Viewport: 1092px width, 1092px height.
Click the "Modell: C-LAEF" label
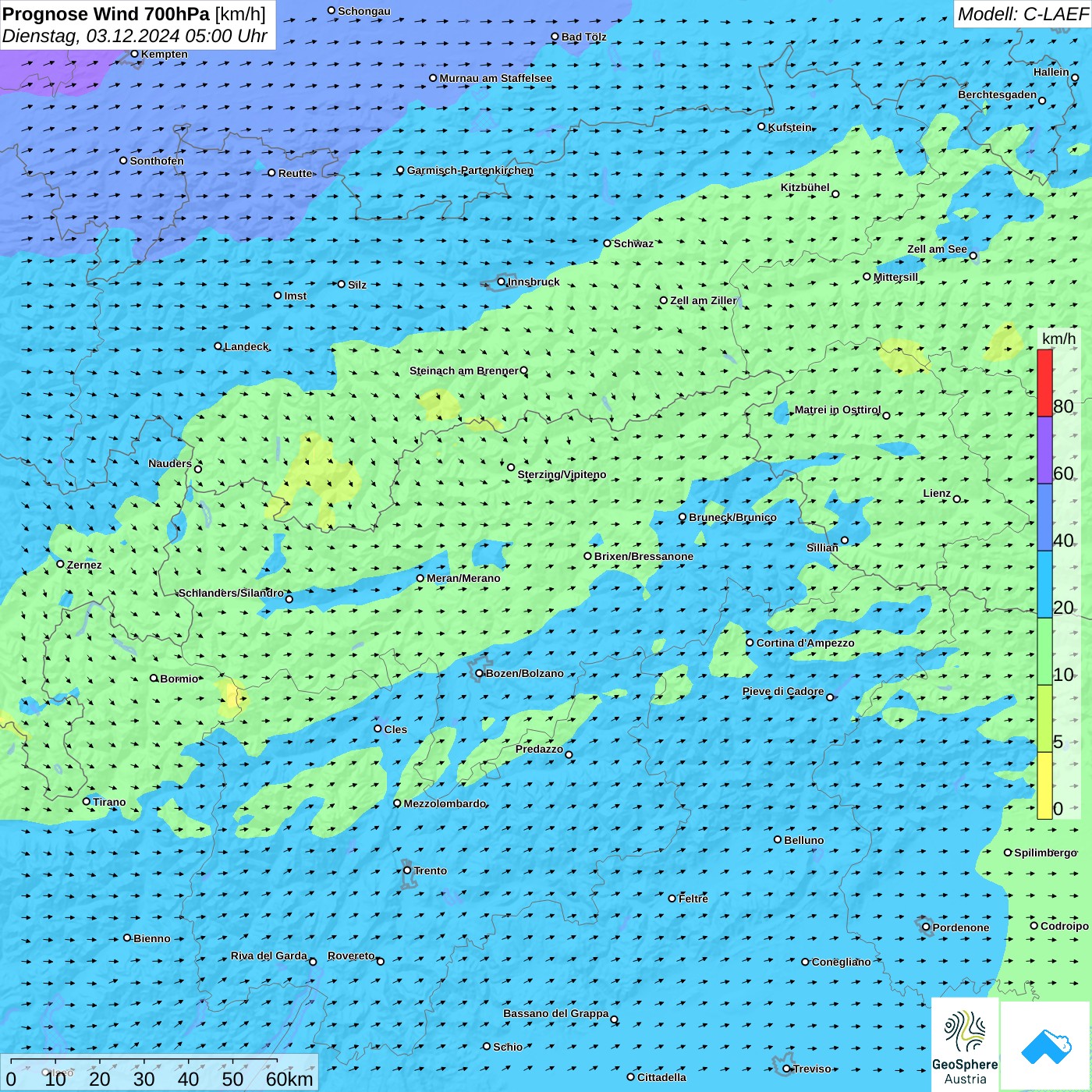[x=1022, y=14]
